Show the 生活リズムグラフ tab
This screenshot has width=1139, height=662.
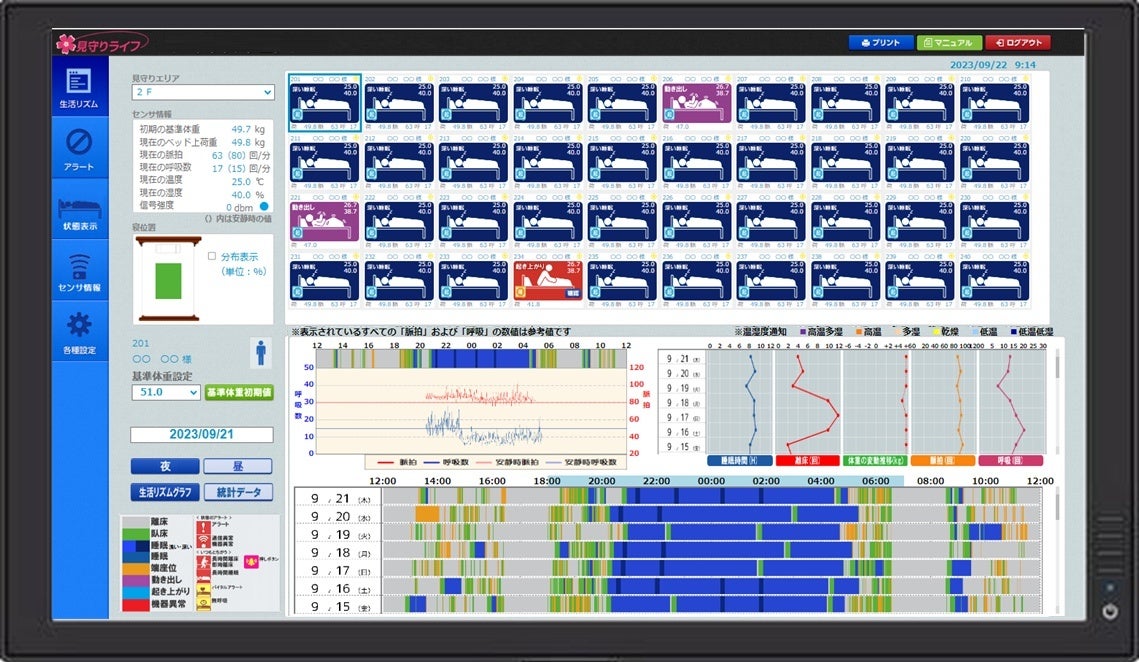(165, 492)
